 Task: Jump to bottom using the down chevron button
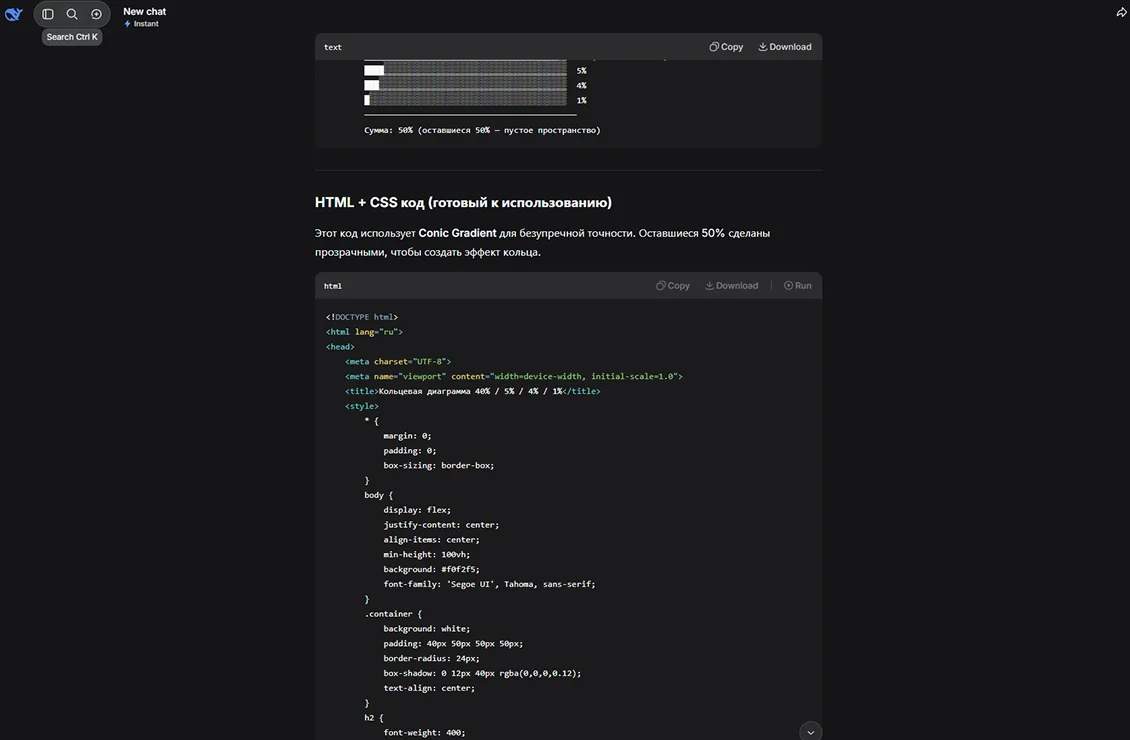(811, 731)
